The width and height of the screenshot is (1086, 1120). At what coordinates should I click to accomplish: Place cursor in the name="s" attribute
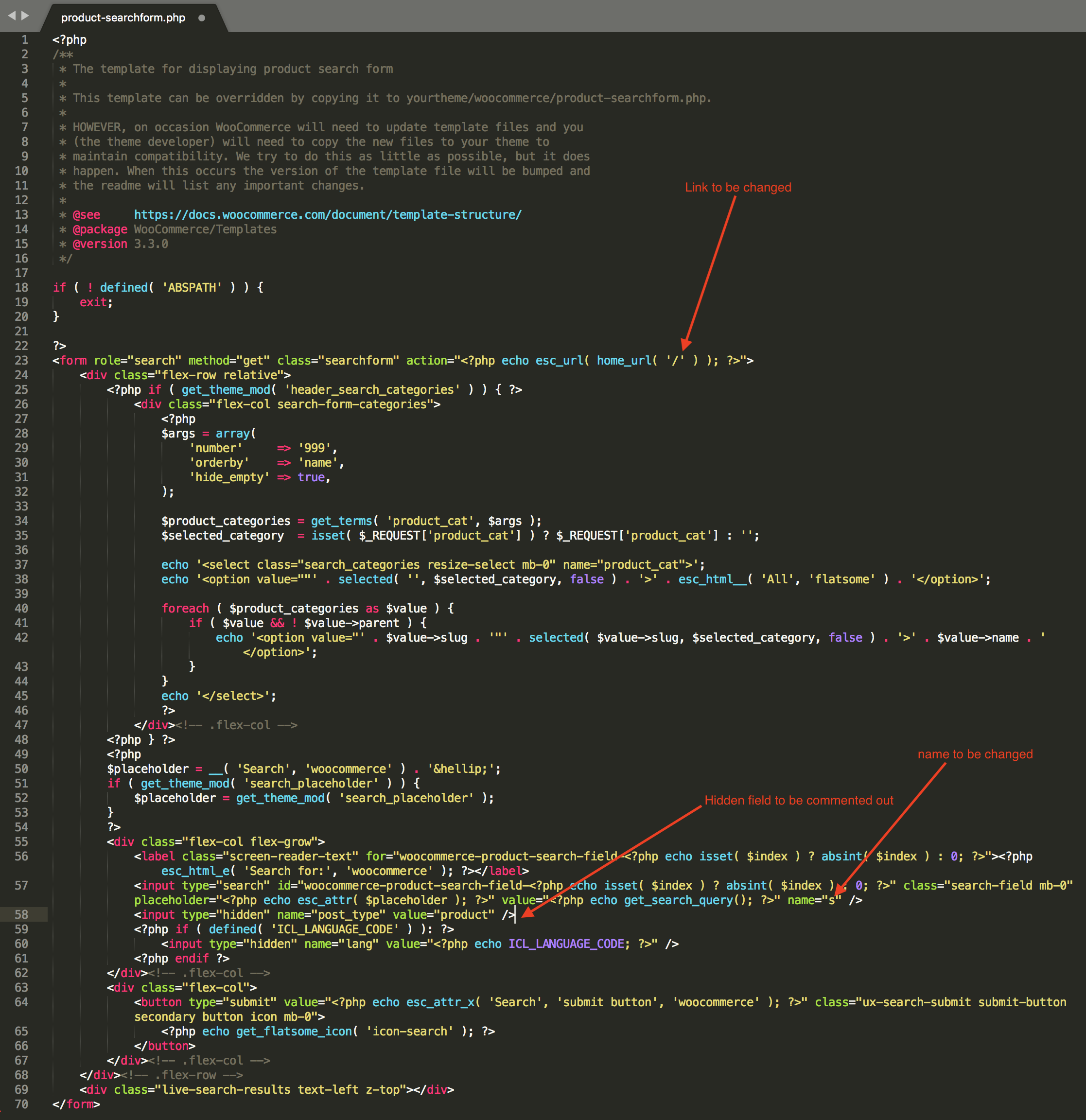(x=814, y=900)
